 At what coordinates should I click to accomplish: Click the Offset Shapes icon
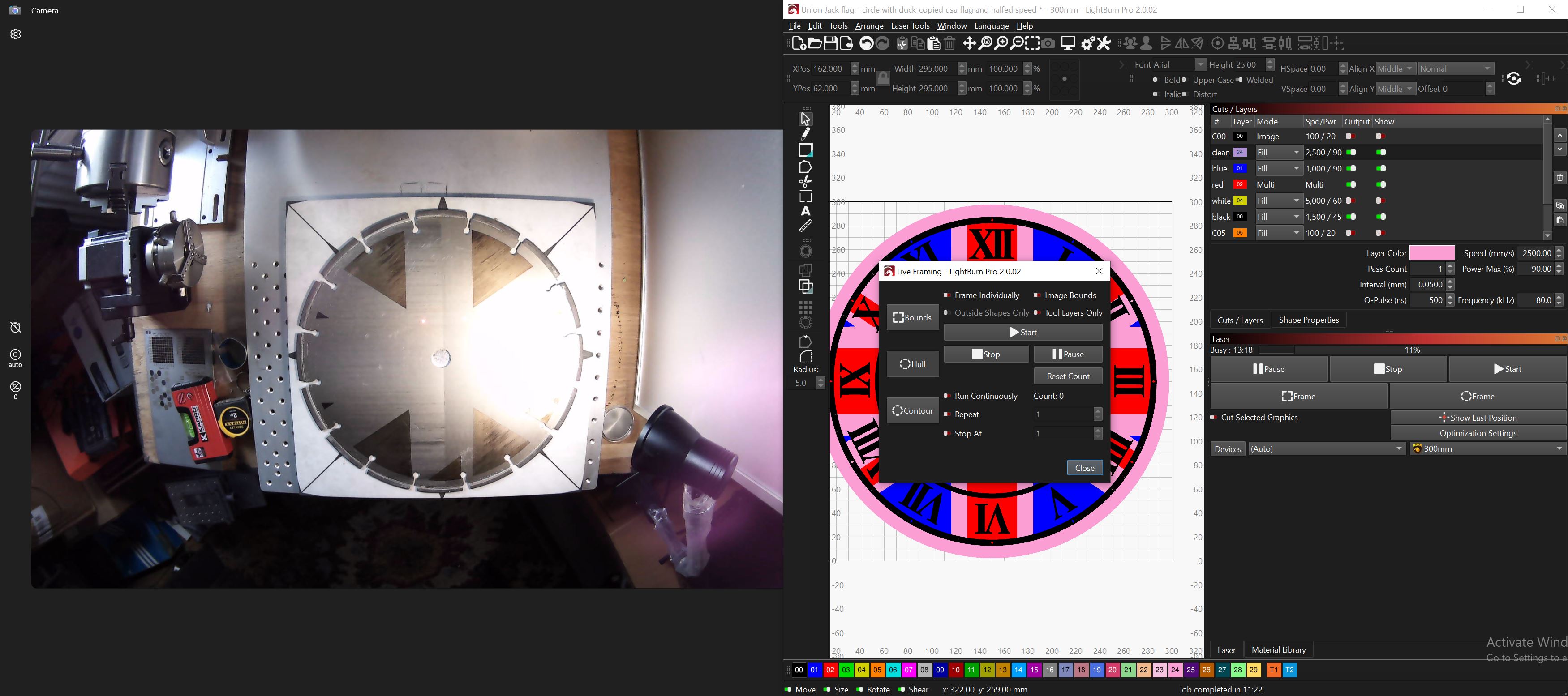point(806,251)
